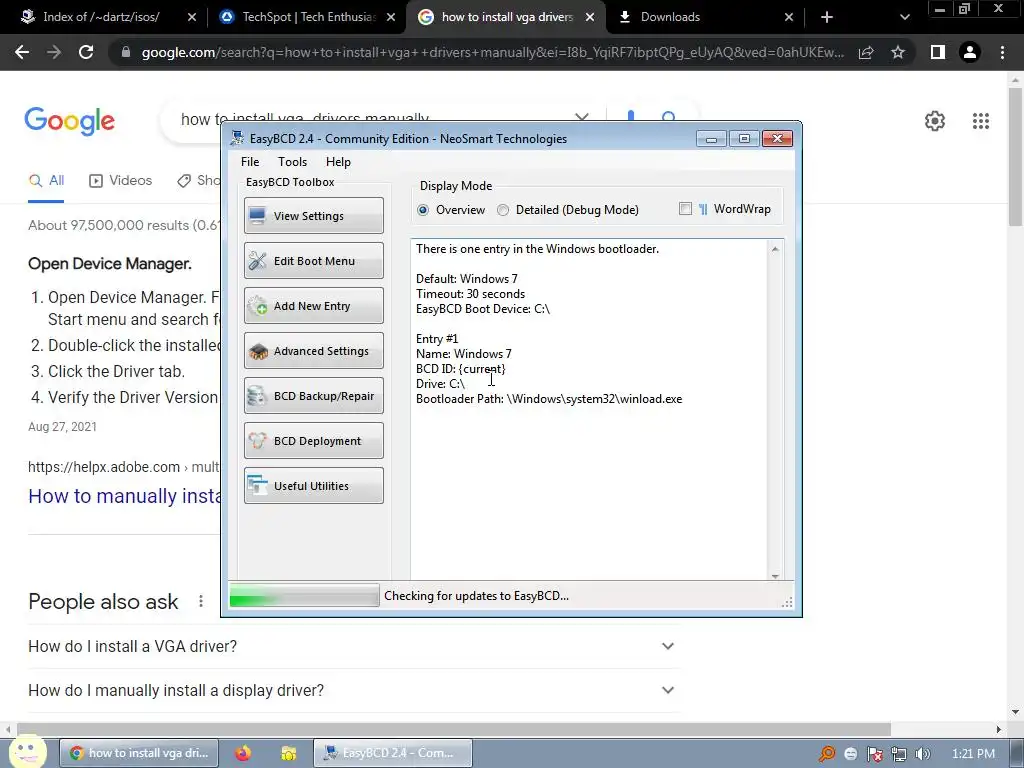The height and width of the screenshot is (768, 1024).
Task: Open the Start button on taskbar
Action: coord(28,752)
